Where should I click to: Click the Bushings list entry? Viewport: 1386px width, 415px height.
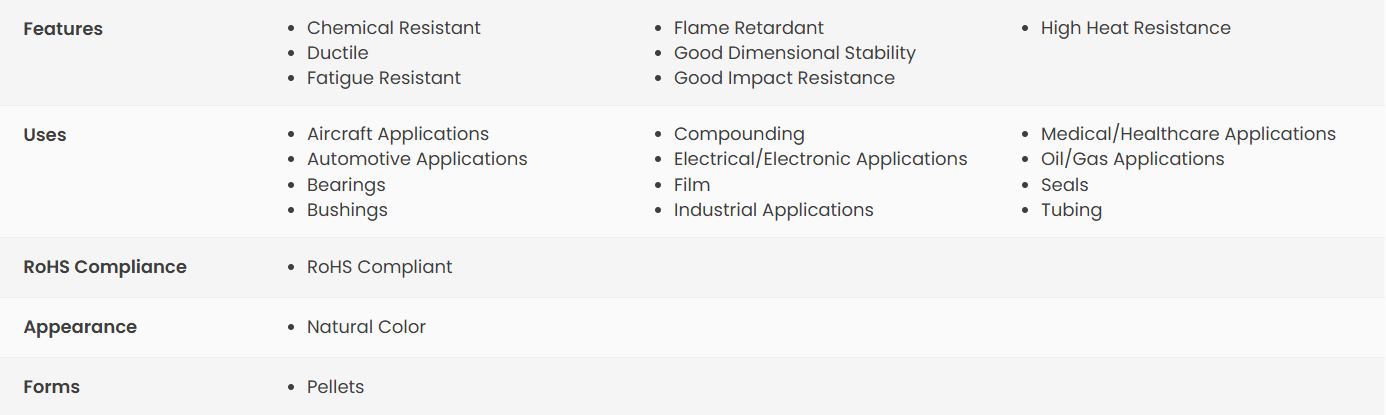click(x=347, y=210)
